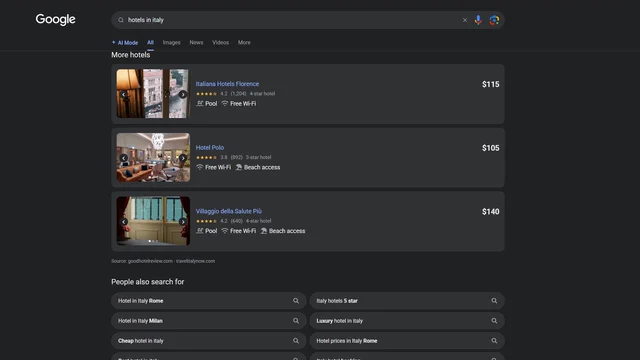
Task: Click star rating of Villaggio della Salute Più
Action: pyautogui.click(x=207, y=221)
